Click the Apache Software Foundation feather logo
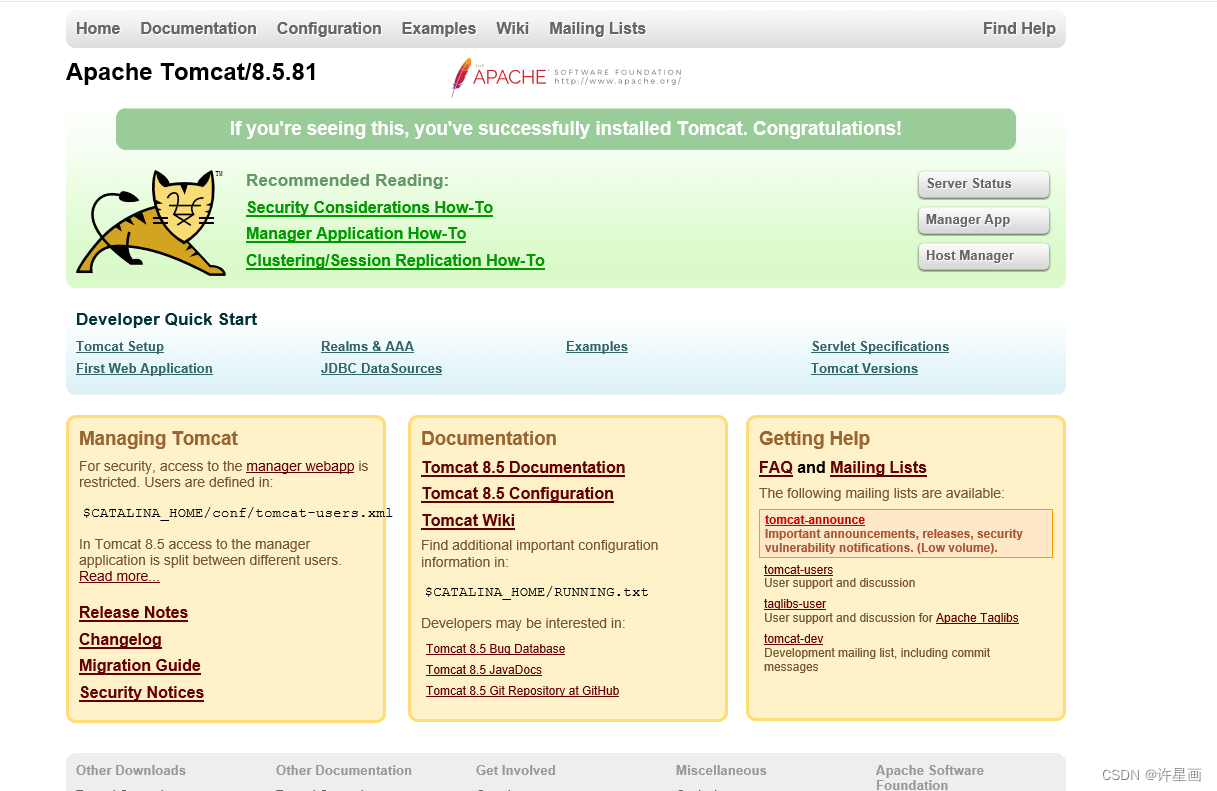 566,77
